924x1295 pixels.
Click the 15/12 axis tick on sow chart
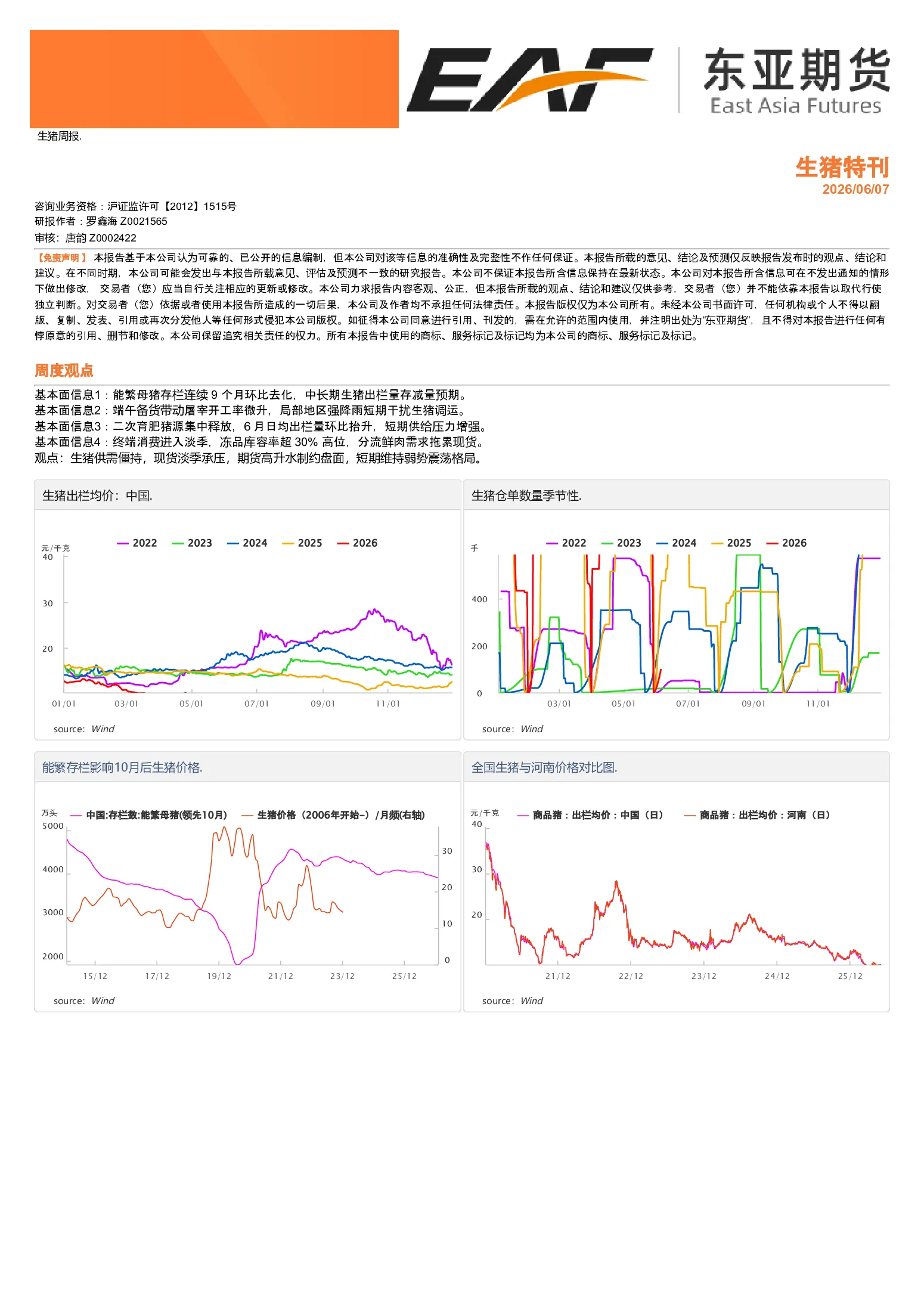coord(95,976)
